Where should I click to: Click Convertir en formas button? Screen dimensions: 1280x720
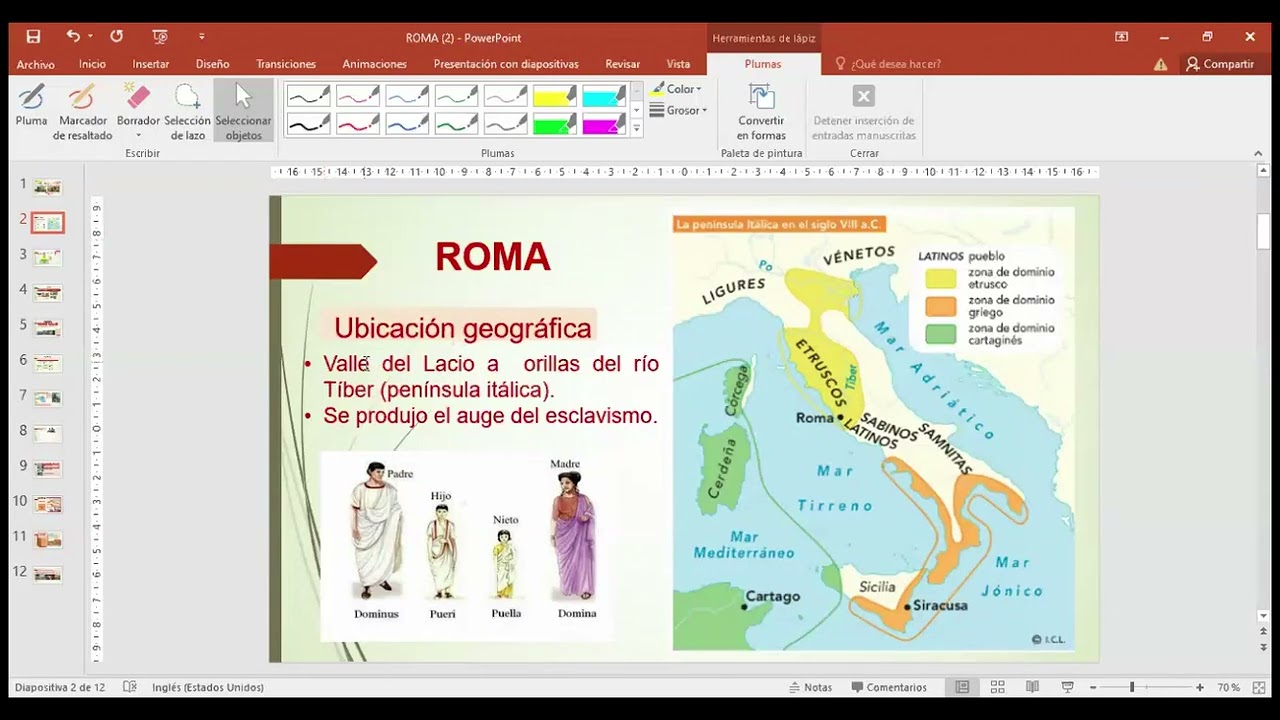(x=762, y=112)
